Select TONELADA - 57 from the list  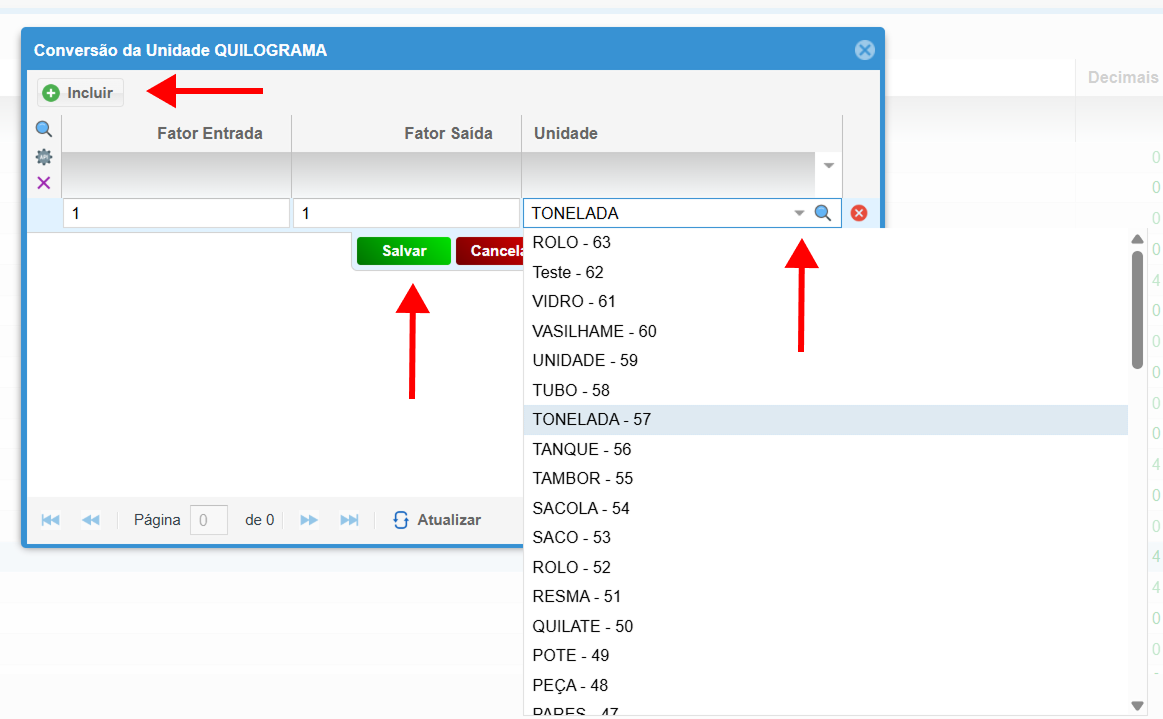(592, 420)
